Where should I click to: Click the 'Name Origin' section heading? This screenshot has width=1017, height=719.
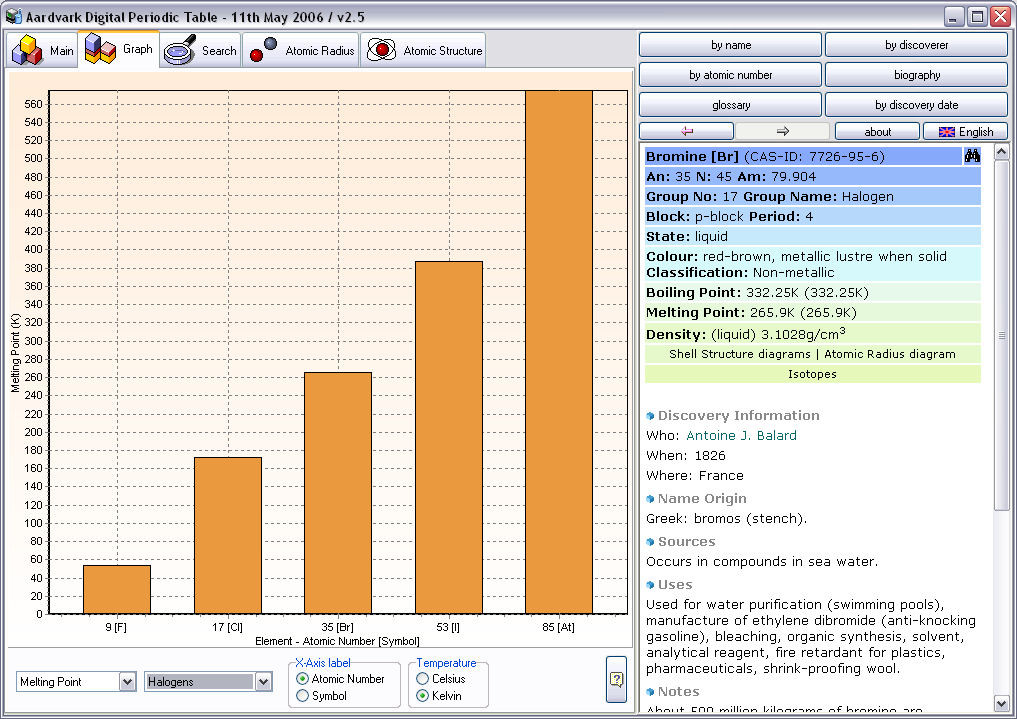[702, 499]
